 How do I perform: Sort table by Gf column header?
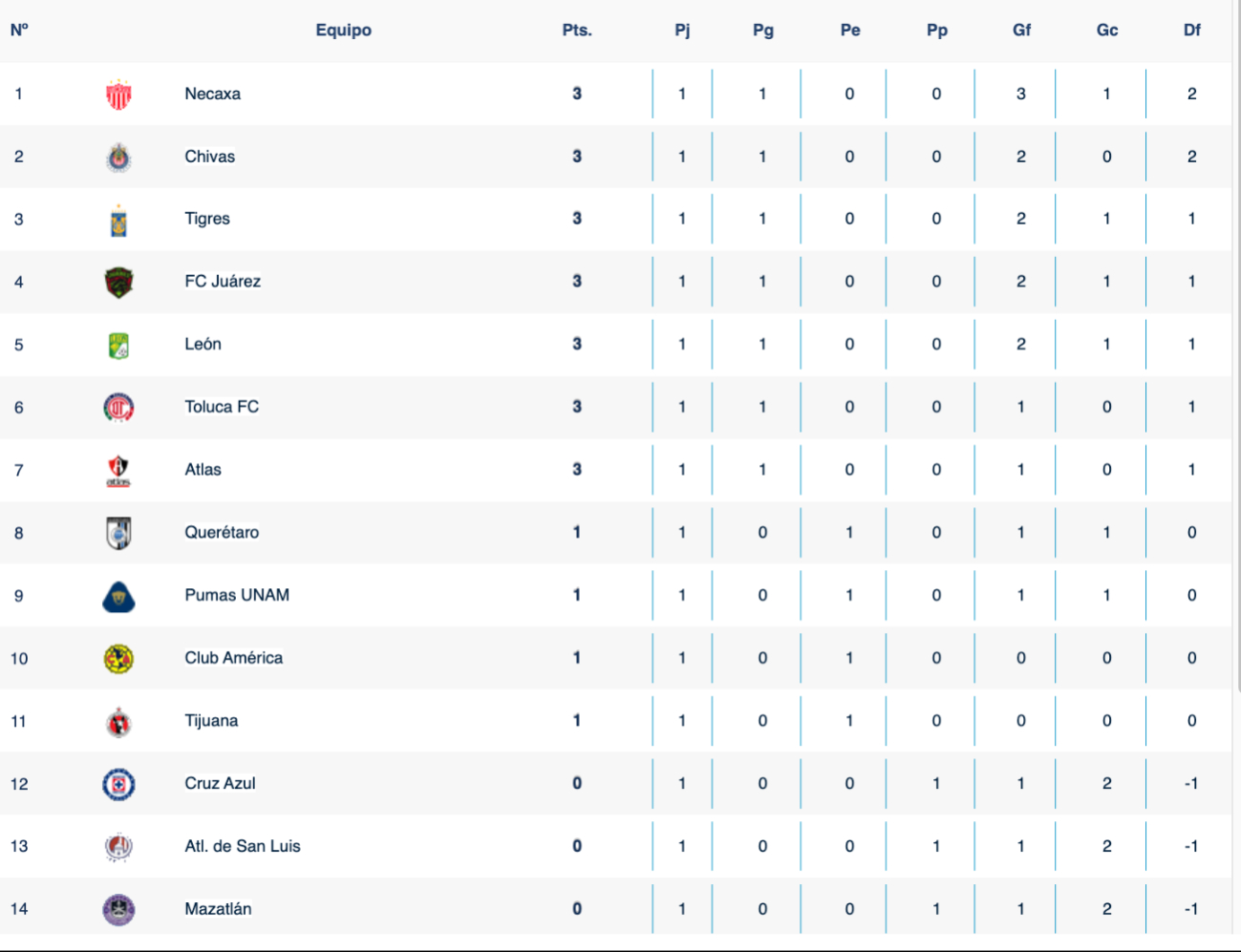coord(1021,31)
